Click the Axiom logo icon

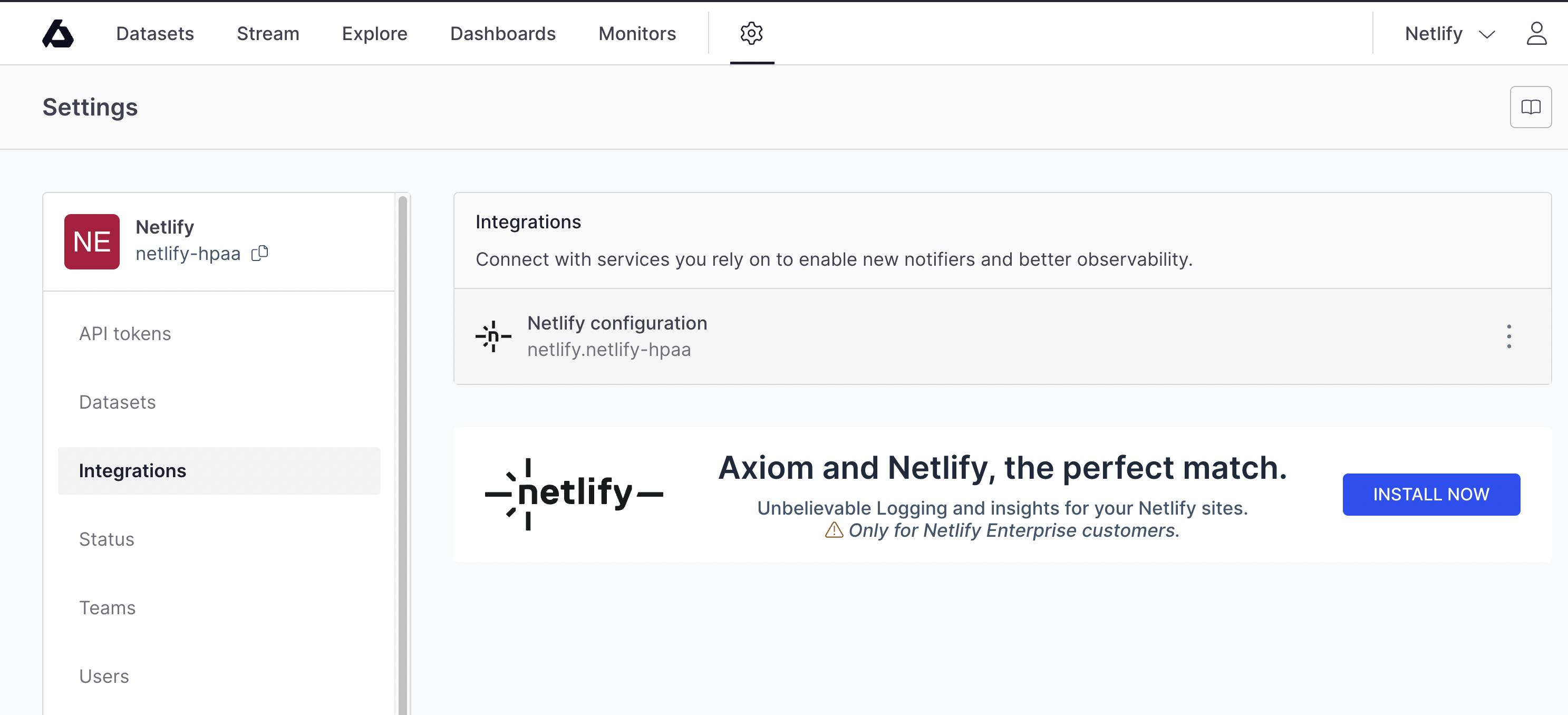pos(58,33)
